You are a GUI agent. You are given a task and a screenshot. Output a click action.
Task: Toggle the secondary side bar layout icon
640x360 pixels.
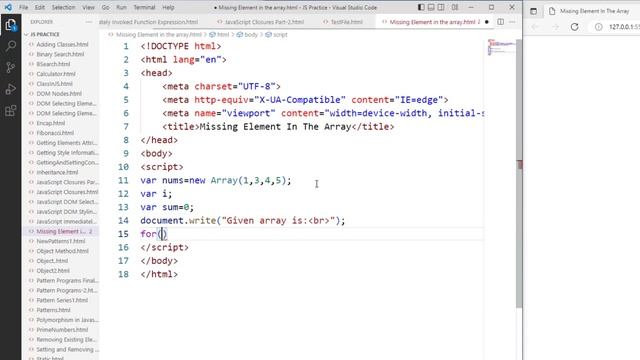tap(441, 7)
